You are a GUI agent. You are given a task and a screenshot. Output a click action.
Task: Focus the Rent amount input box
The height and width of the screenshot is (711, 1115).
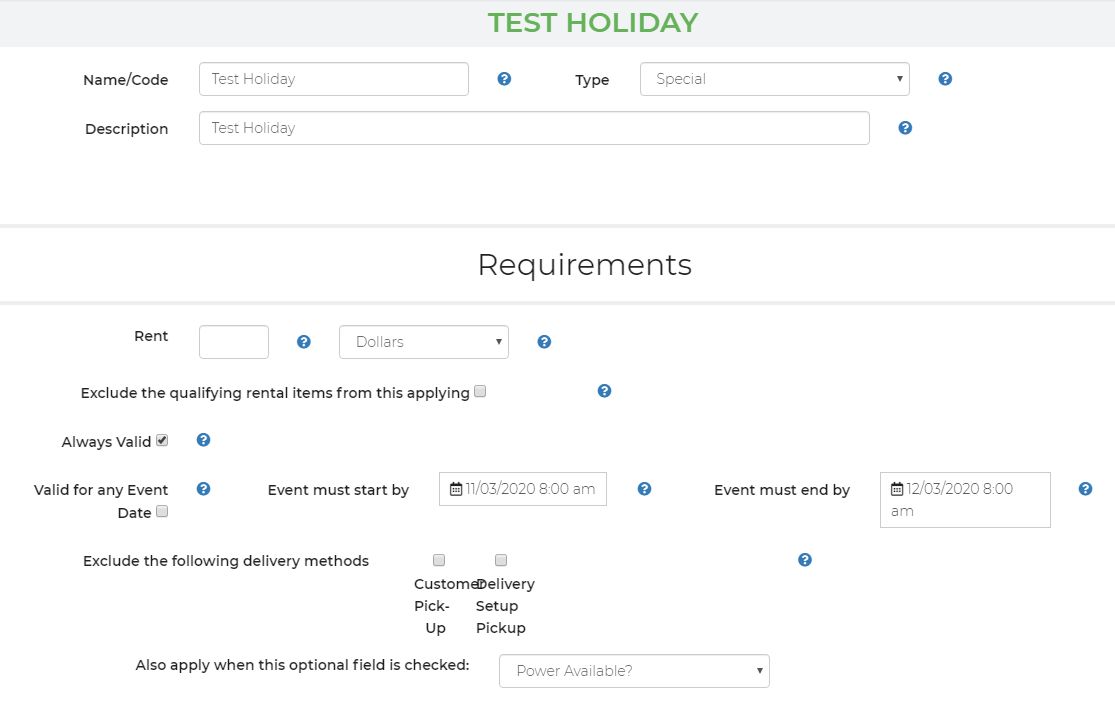coord(234,342)
